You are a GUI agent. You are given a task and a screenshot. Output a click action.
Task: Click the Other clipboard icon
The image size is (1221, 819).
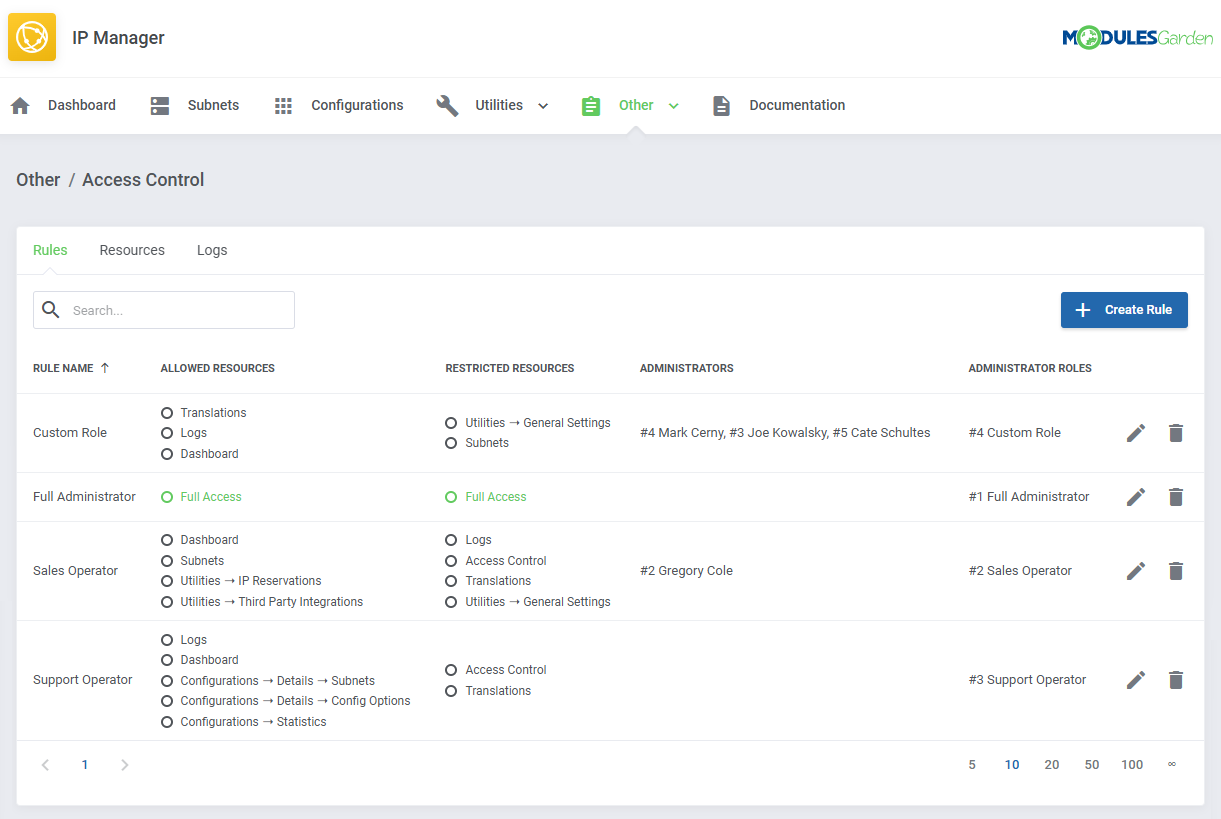[591, 106]
